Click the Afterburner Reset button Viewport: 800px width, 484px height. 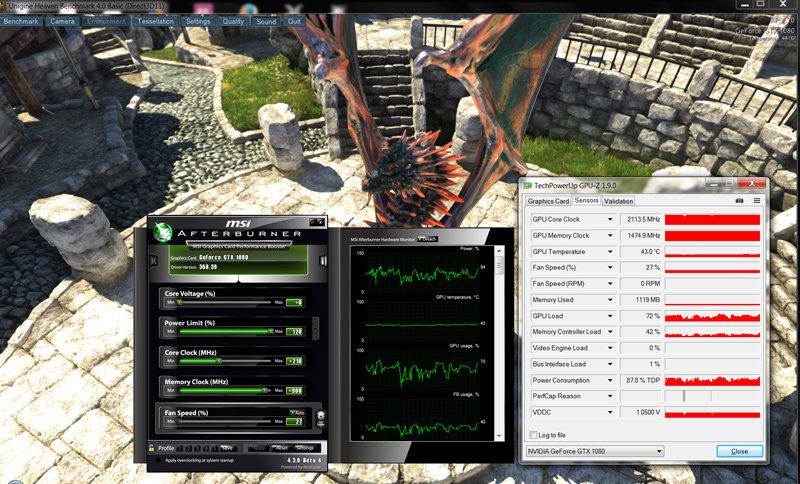tap(281, 448)
